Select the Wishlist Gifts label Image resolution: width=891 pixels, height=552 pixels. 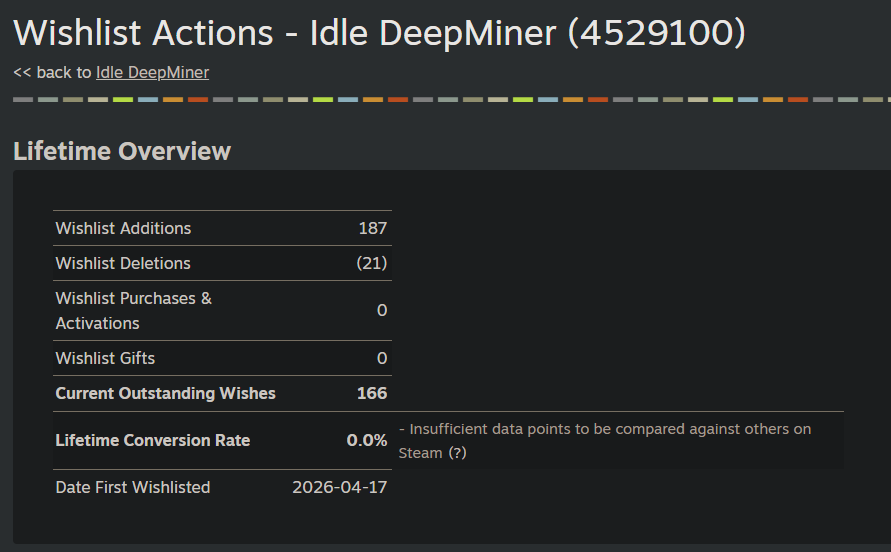105,358
